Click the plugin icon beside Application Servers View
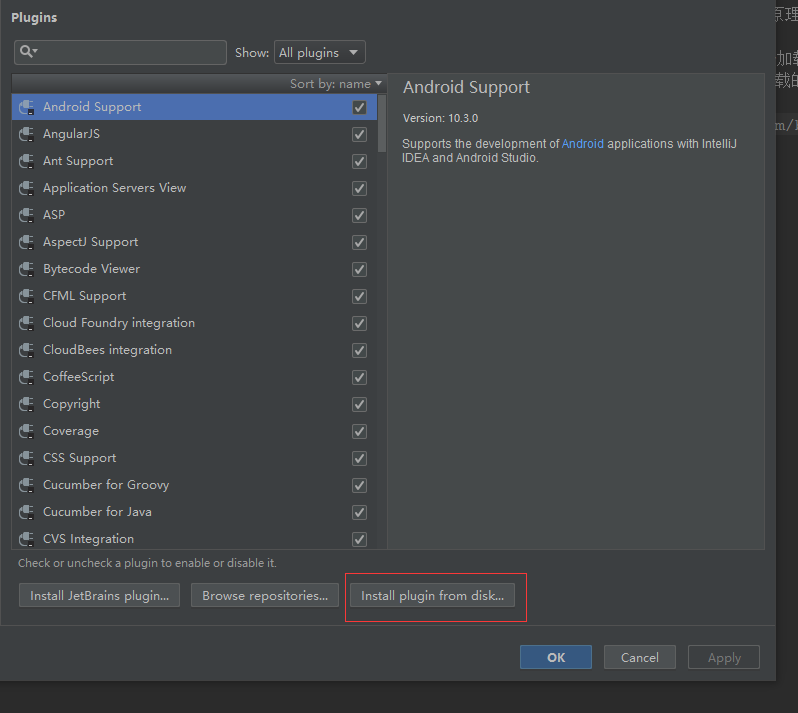This screenshot has height=713, width=798. [26, 188]
